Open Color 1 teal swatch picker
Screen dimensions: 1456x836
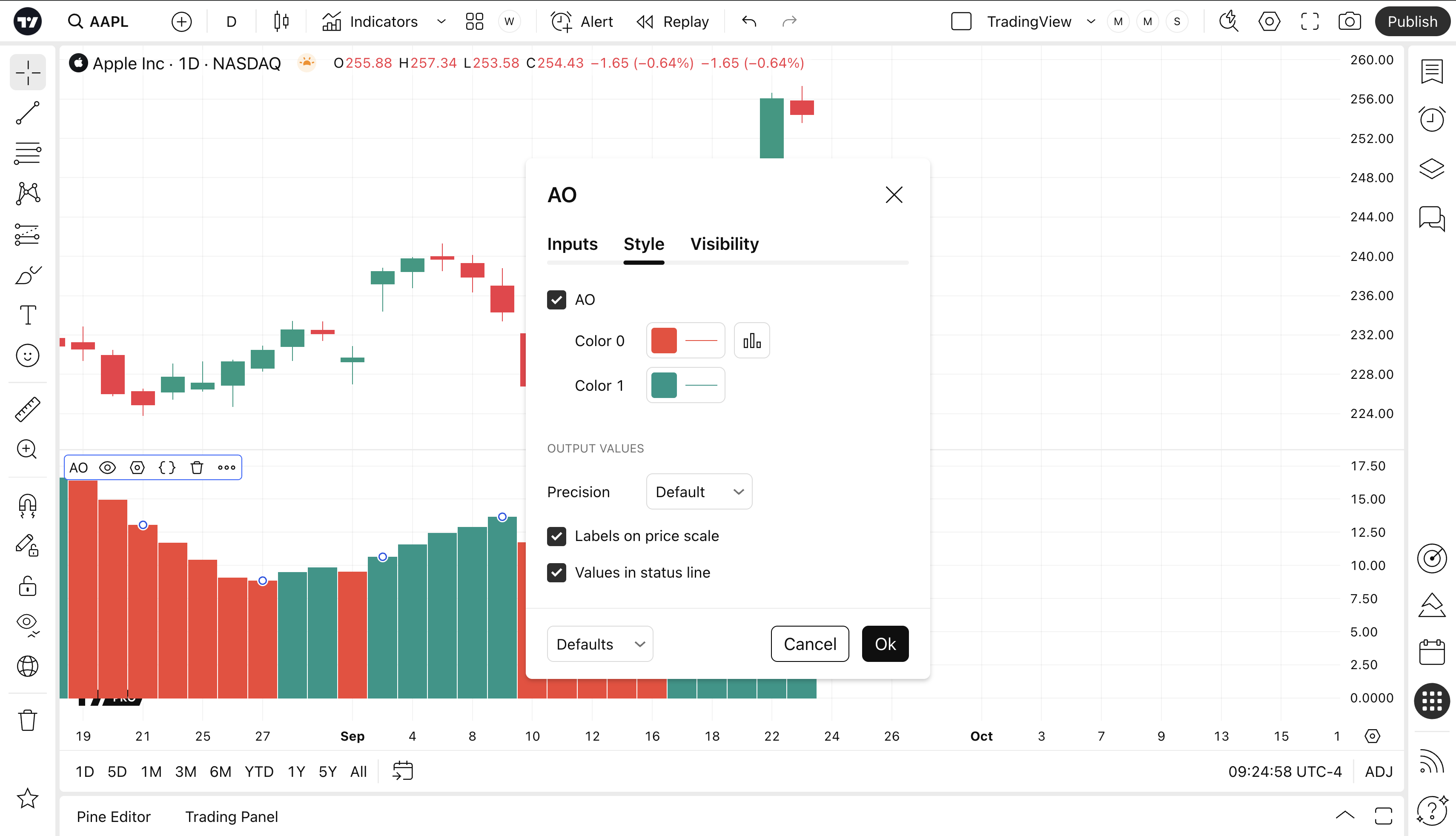[664, 385]
